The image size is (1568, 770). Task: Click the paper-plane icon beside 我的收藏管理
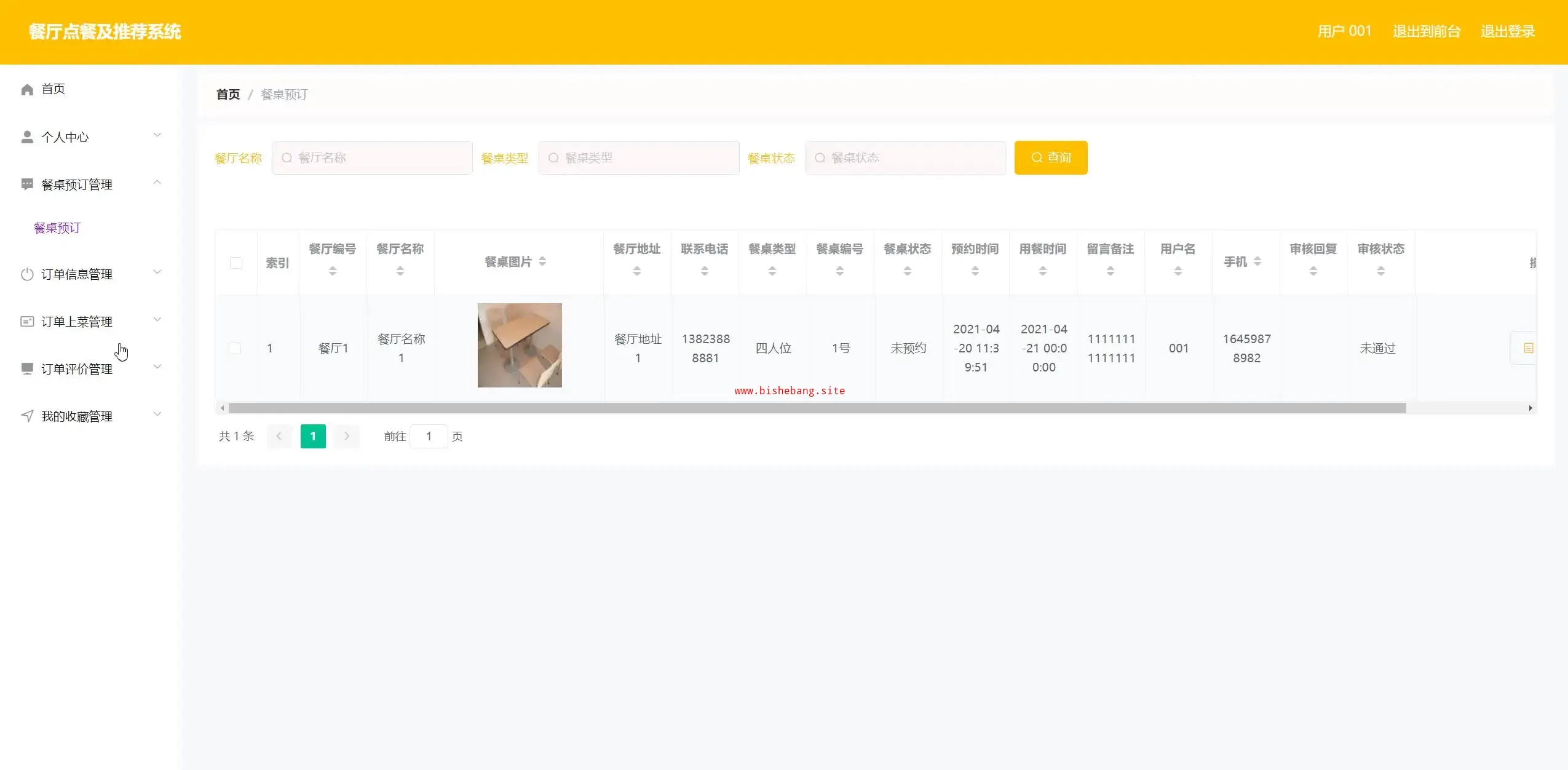click(27, 416)
